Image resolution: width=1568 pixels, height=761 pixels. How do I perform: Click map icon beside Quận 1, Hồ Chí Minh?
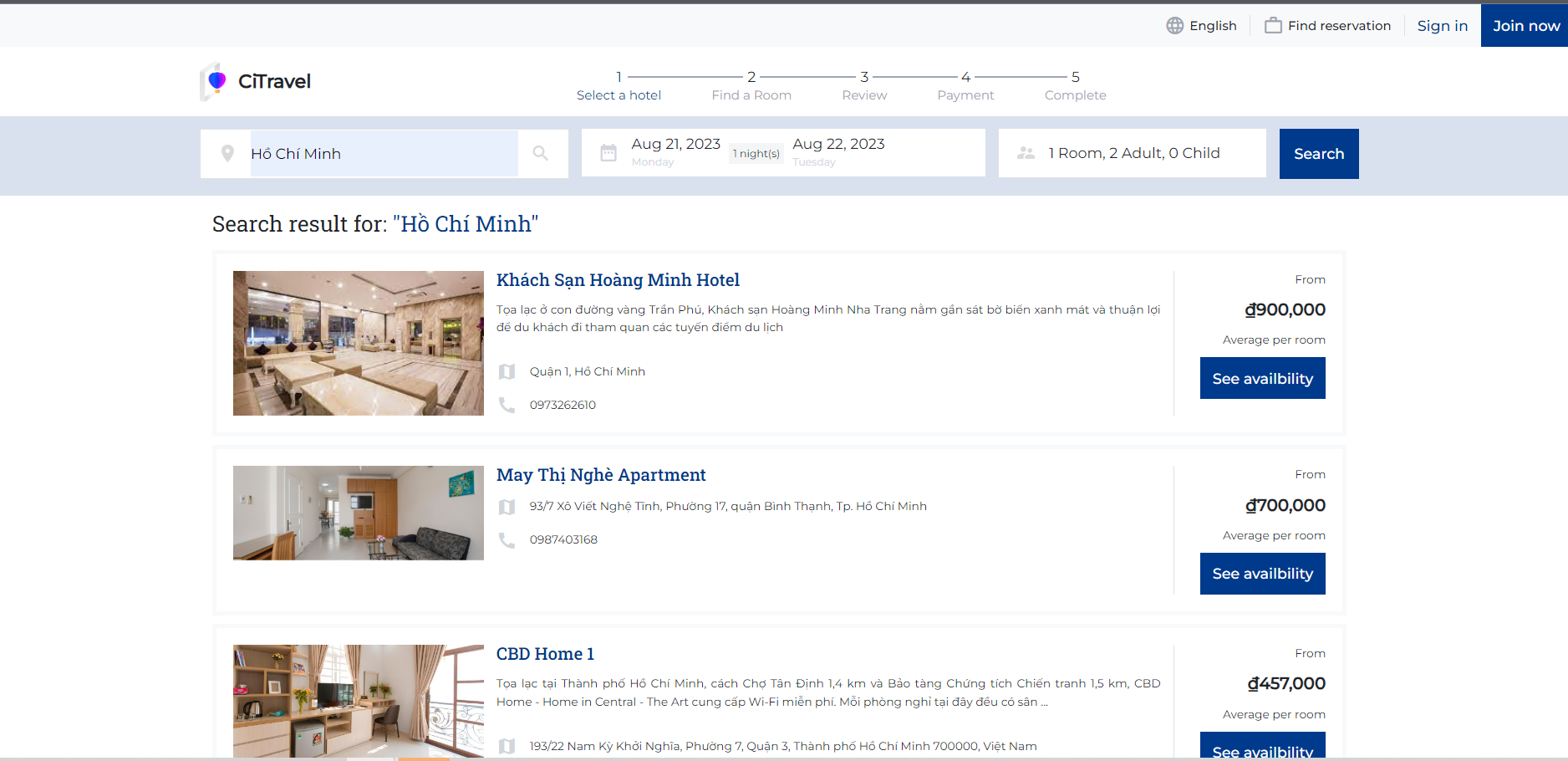507,371
